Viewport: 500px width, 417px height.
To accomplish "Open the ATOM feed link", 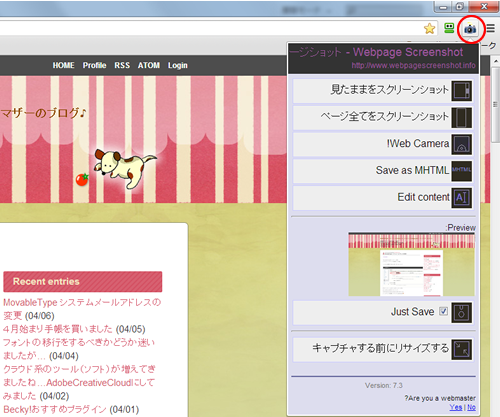I will 149,65.
